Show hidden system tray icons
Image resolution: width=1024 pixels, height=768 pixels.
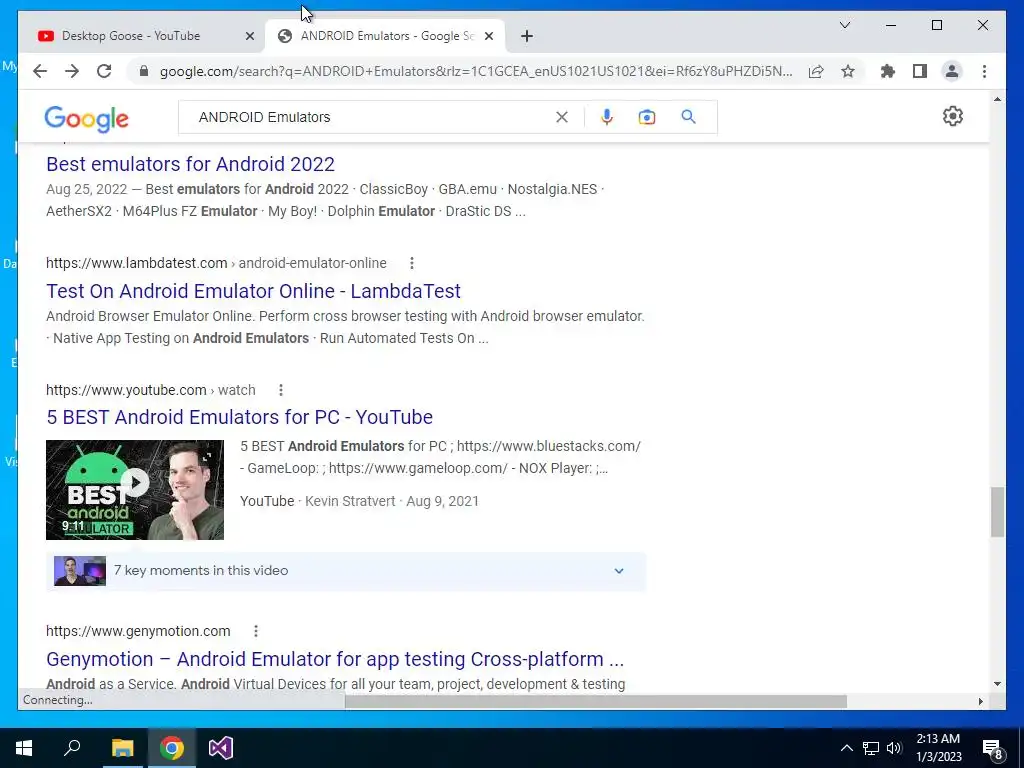point(846,748)
